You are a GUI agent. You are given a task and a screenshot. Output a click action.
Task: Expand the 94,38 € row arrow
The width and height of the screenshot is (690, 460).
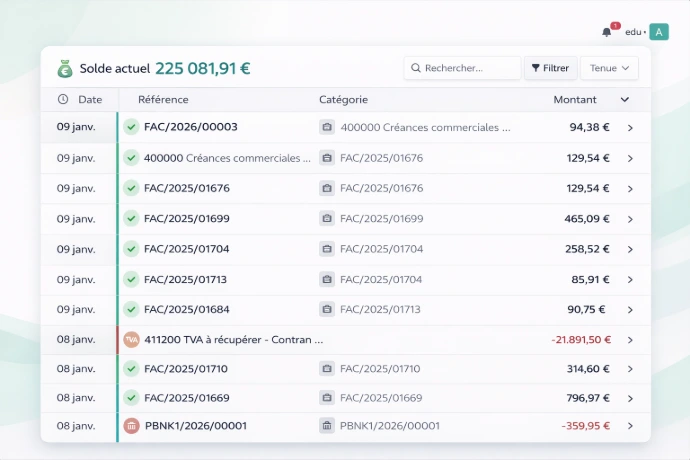click(630, 128)
